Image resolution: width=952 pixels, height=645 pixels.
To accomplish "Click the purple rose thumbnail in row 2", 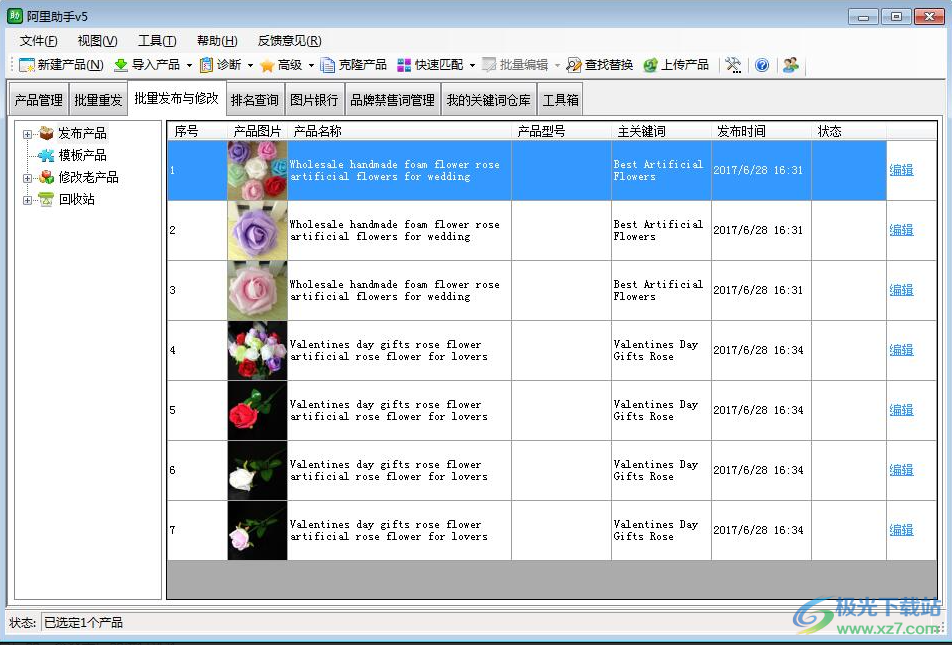I will click(x=257, y=230).
